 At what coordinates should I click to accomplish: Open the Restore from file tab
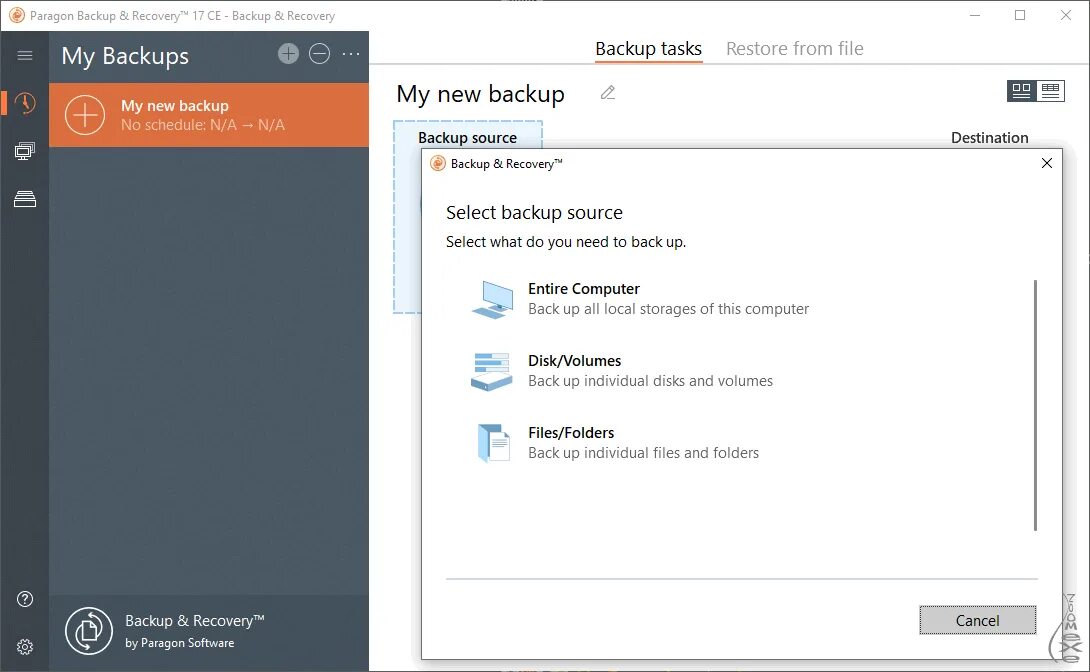click(x=794, y=49)
